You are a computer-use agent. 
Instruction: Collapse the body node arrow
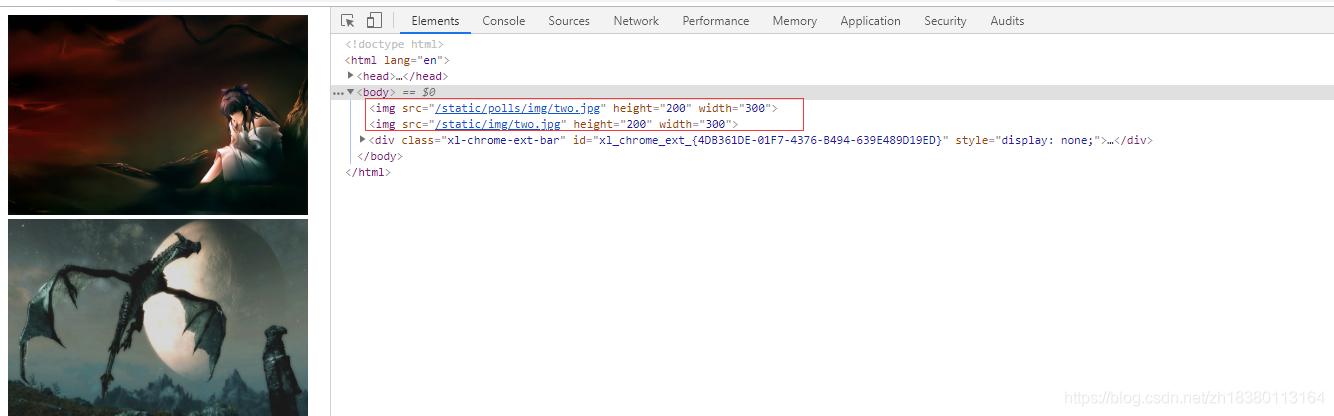[x=351, y=92]
